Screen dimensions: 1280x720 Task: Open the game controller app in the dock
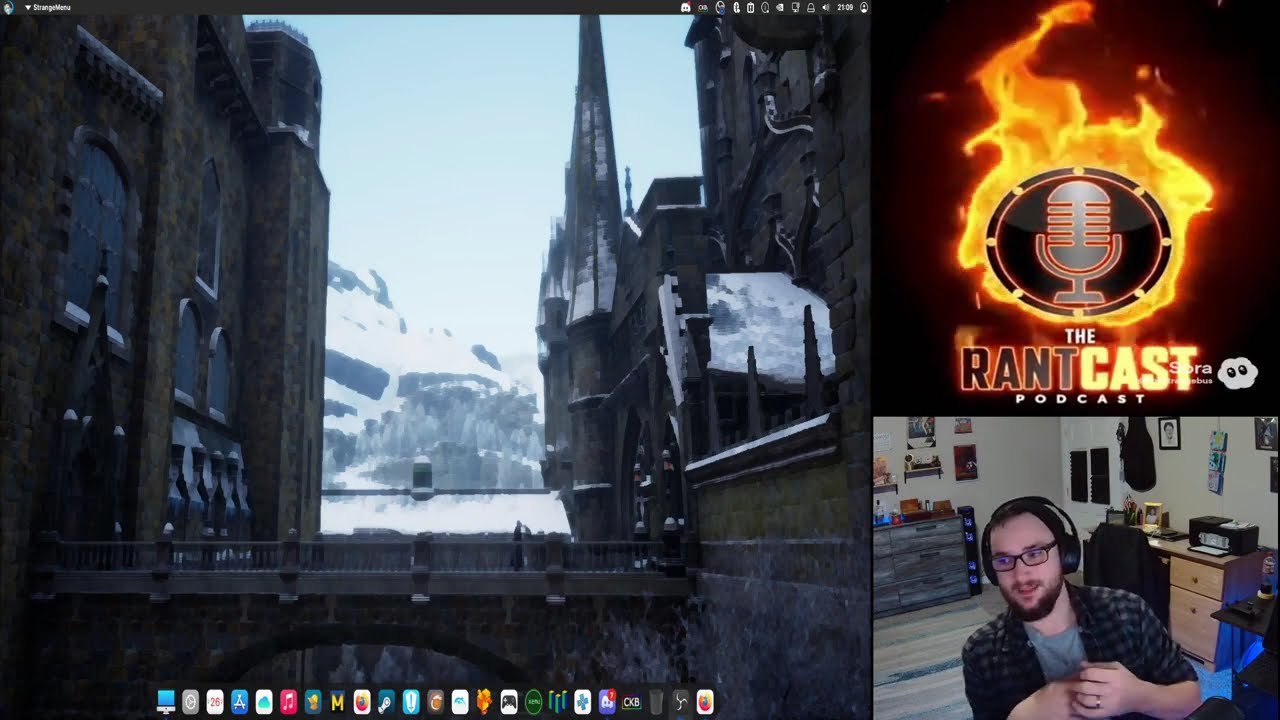click(509, 702)
